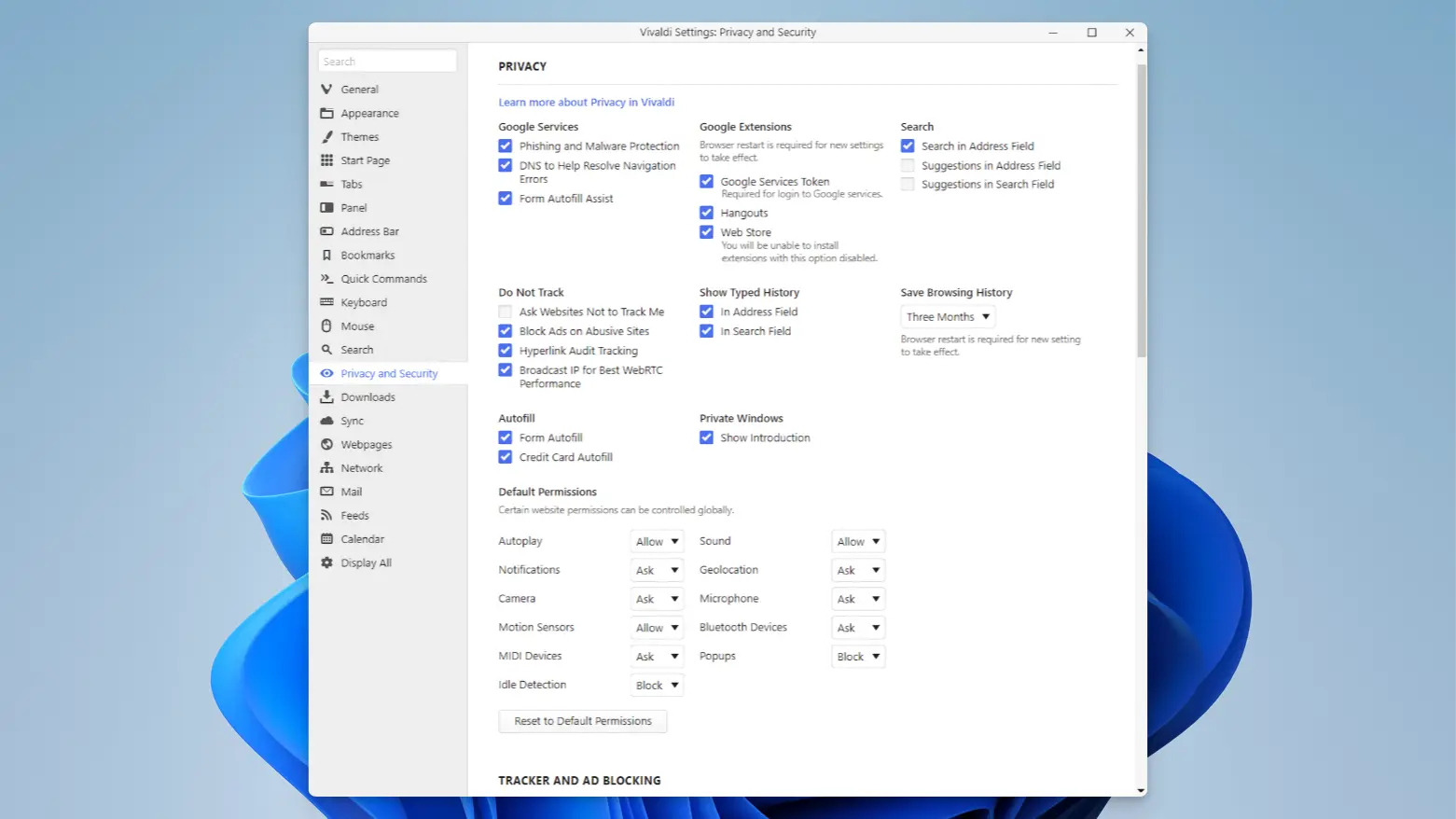This screenshot has width=1456, height=819.
Task: Change the Popups permission dropdown
Action: point(857,656)
